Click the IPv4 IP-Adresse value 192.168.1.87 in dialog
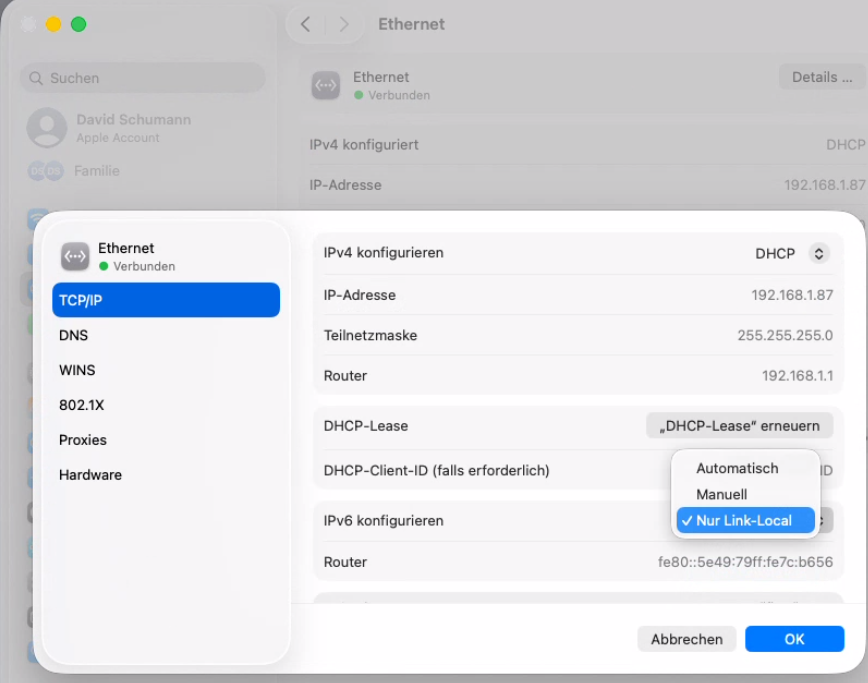Screen dimensions: 868x683 coord(792,295)
